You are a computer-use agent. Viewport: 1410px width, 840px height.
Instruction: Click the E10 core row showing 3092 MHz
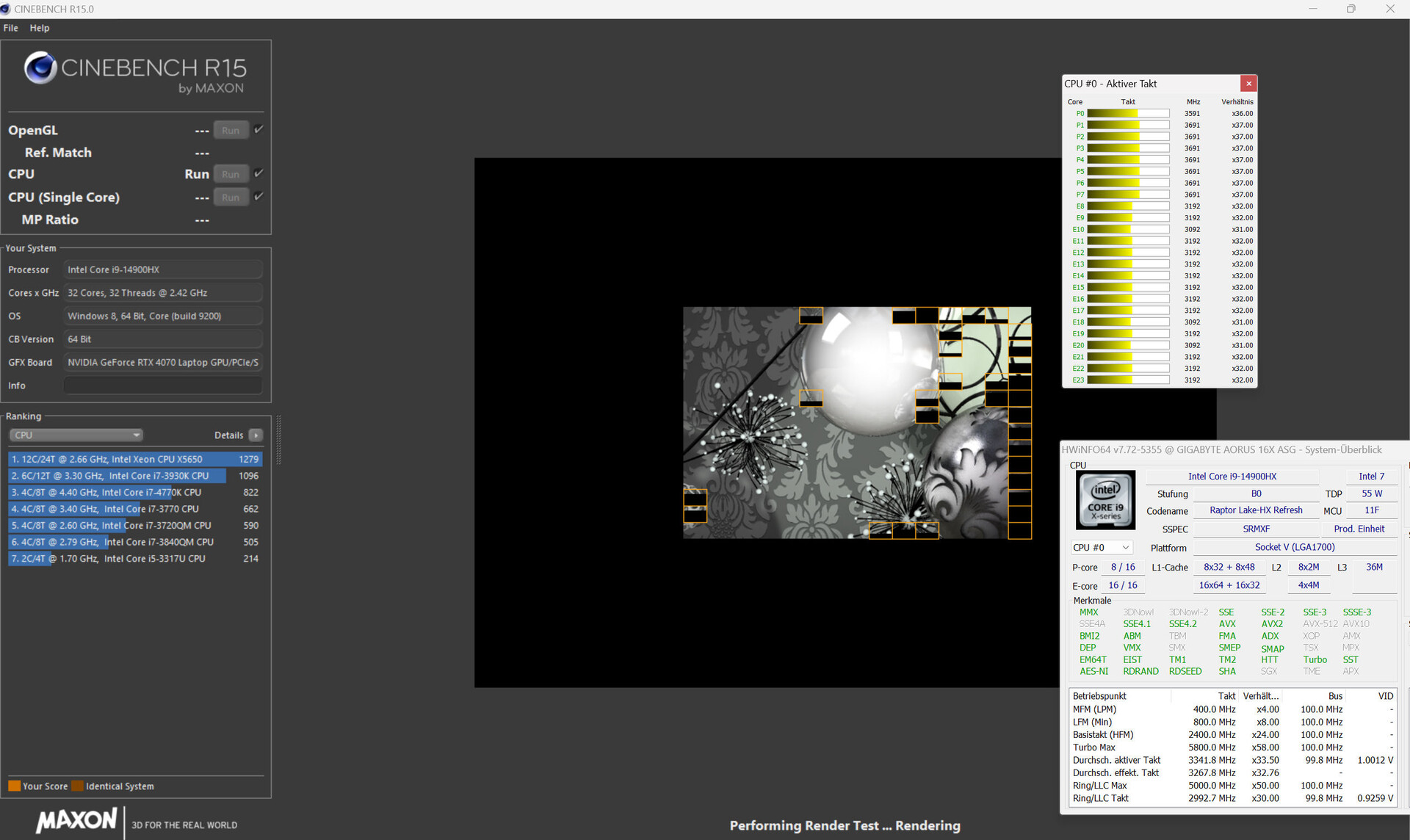pyautogui.click(x=1160, y=230)
